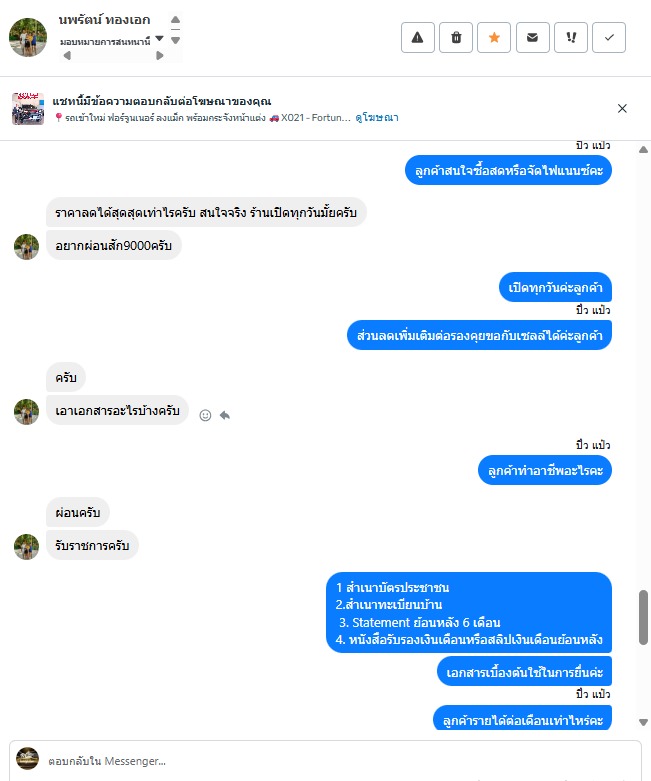This screenshot has height=781, width=651.
Task: Go to the next conversation with the down arrow
Action: pyautogui.click(x=175, y=40)
